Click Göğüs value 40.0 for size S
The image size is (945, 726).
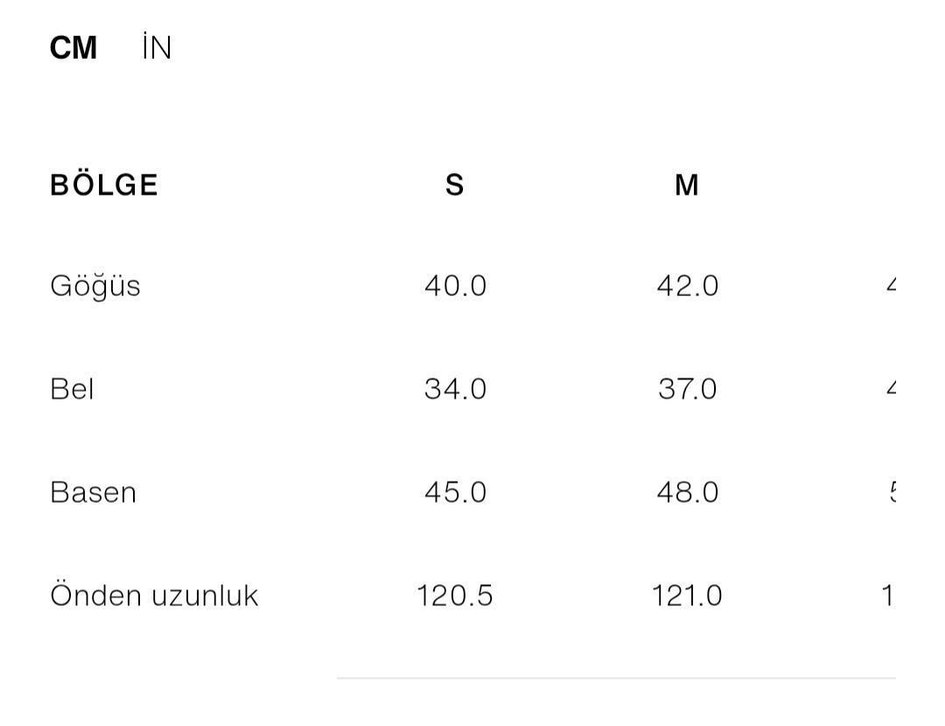455,286
